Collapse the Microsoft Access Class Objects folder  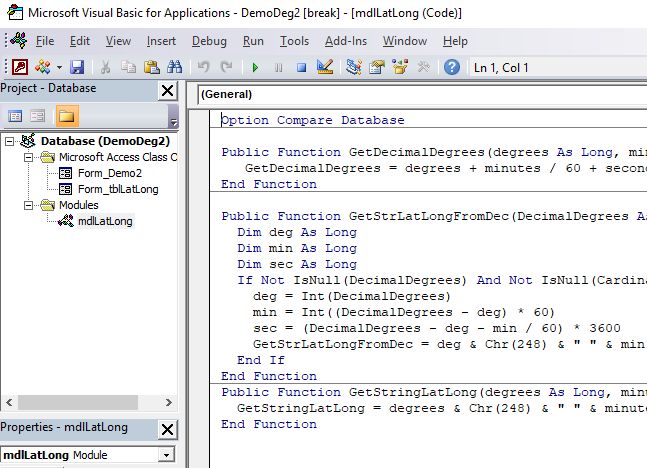point(28,157)
